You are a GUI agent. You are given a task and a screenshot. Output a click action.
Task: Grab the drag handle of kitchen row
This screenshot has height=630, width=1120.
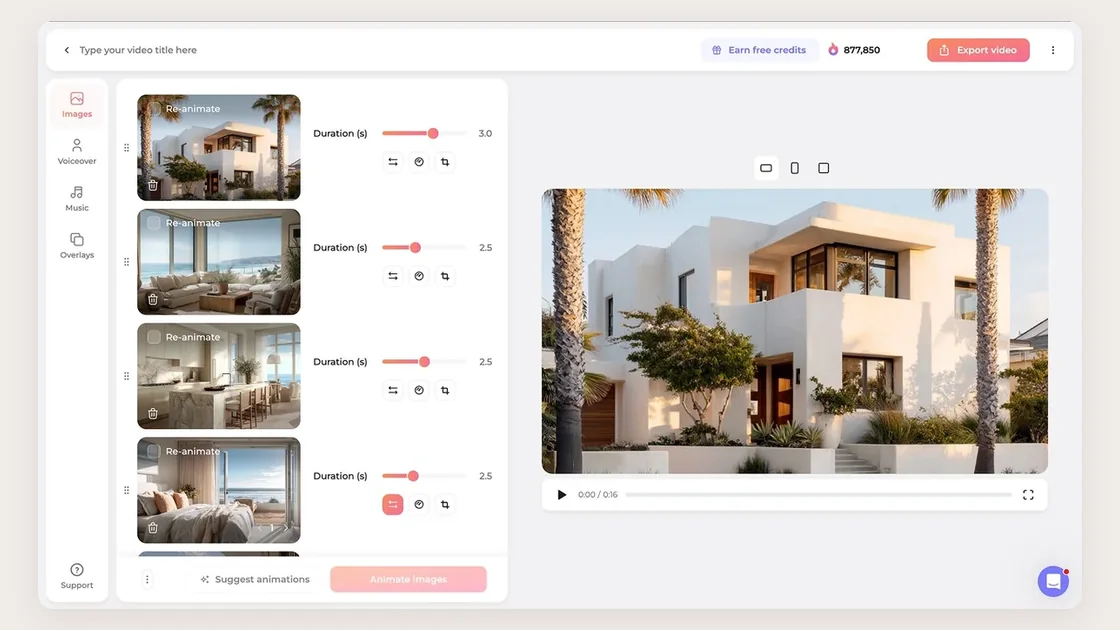point(126,376)
